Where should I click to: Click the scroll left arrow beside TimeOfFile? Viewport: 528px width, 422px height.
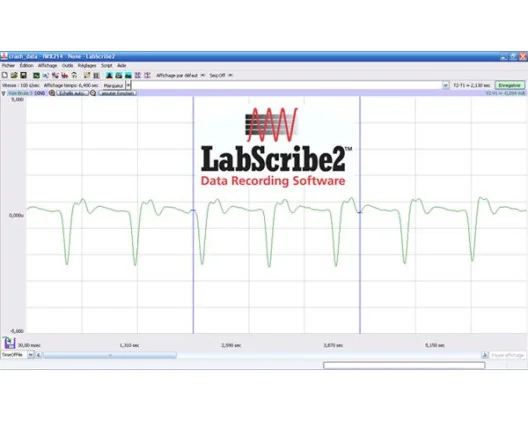[39, 355]
